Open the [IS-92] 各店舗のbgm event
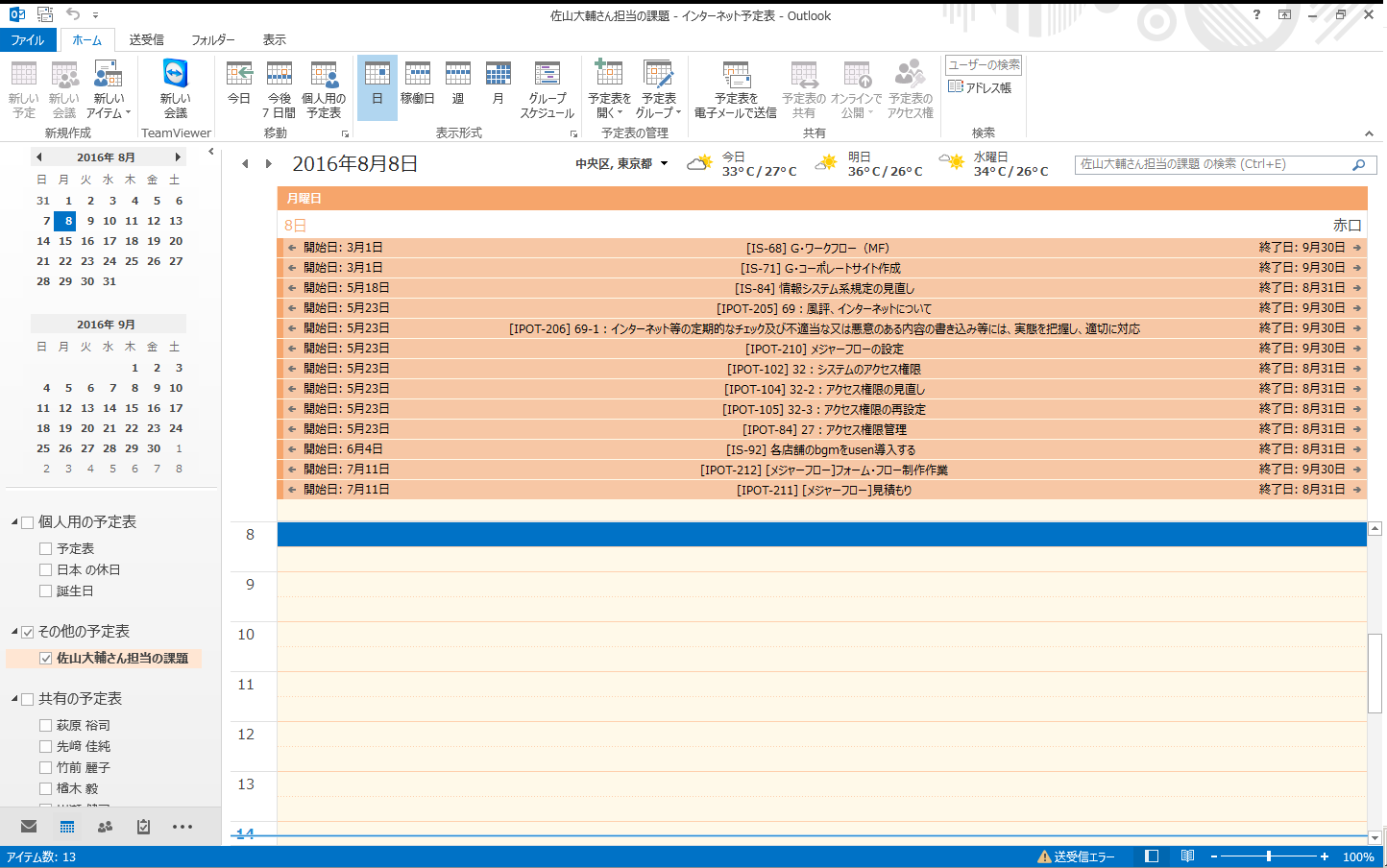This screenshot has width=1387, height=868. (820, 449)
